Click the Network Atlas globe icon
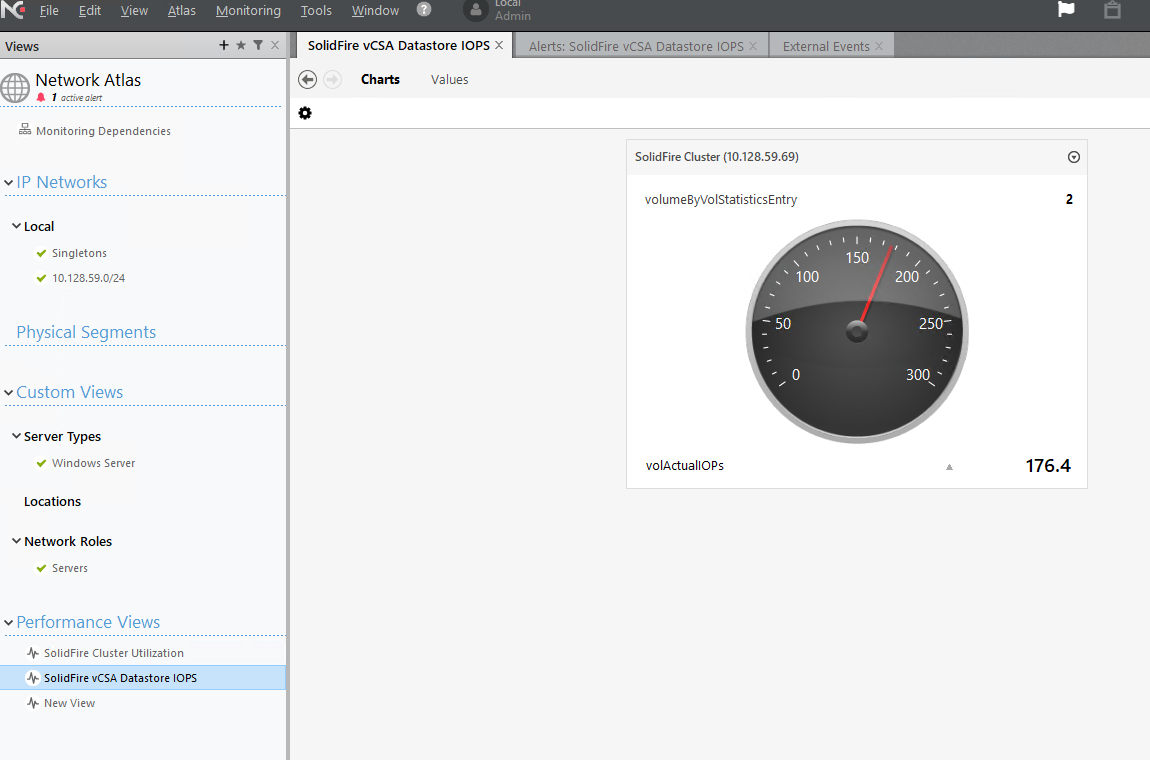Screen dimensions: 1150x760 [x=15, y=88]
